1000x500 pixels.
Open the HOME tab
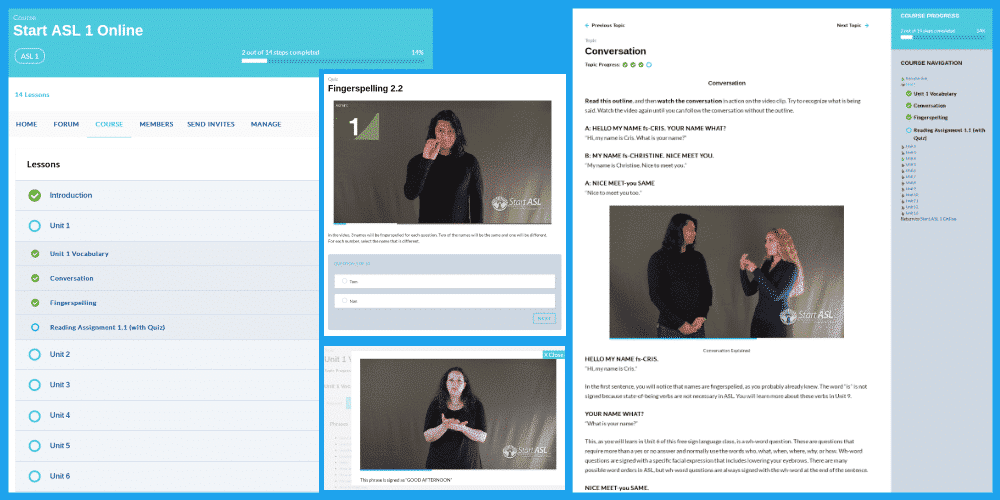(26, 124)
